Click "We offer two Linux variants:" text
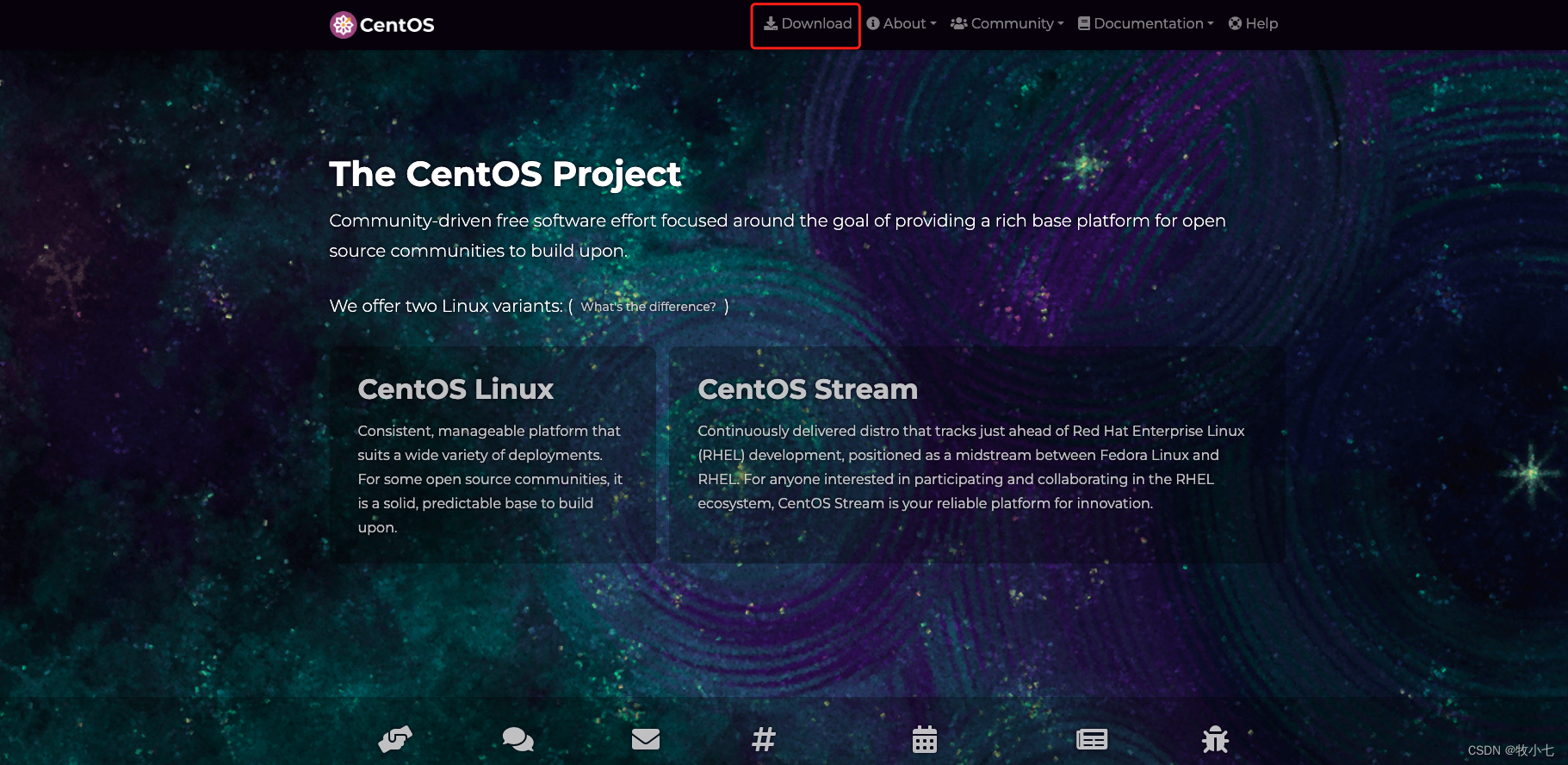 point(446,306)
